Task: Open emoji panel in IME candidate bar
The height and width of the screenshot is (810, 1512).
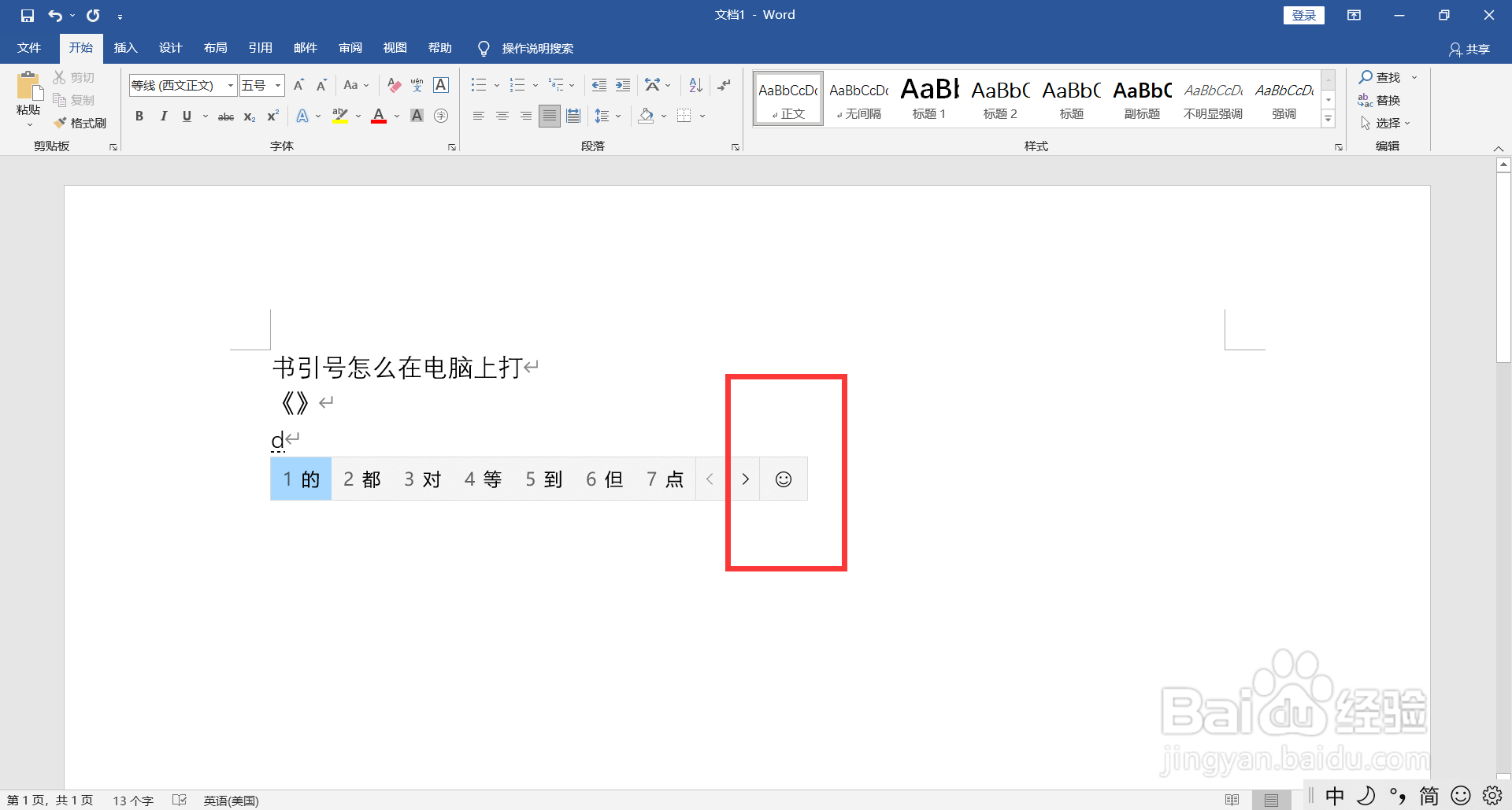Action: tap(784, 479)
